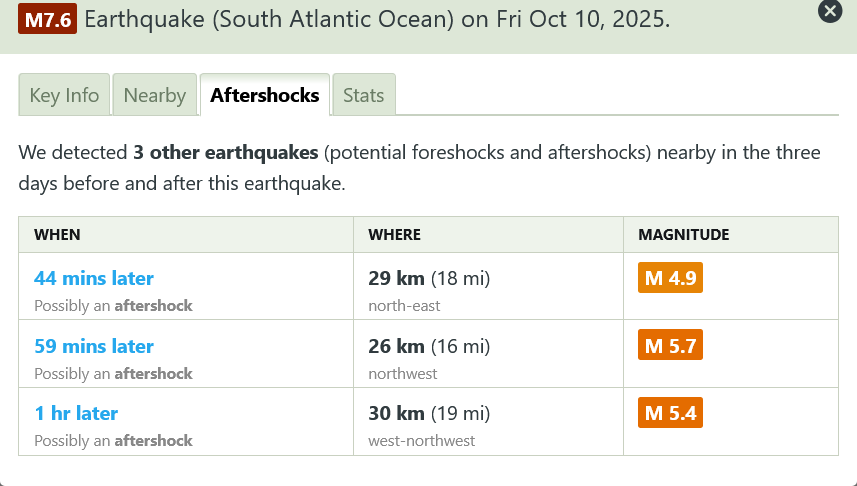Image resolution: width=857 pixels, height=486 pixels.
Task: Click the M 5.4 magnitude badge
Action: tap(670, 413)
